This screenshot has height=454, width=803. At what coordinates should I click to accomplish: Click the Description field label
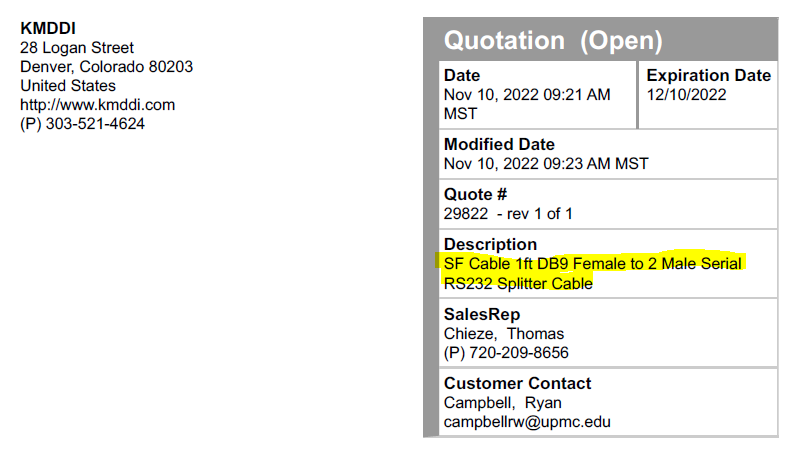490,244
